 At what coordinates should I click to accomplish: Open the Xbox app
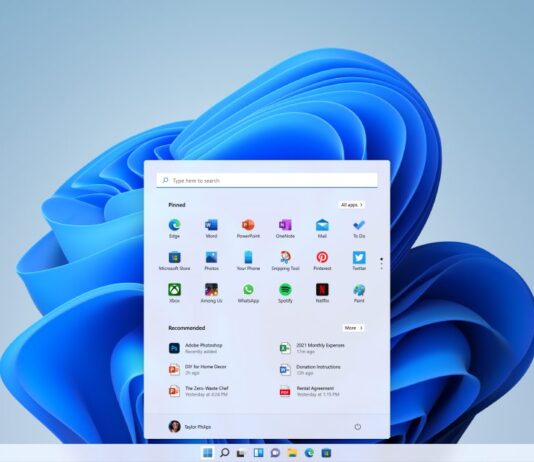point(174,293)
